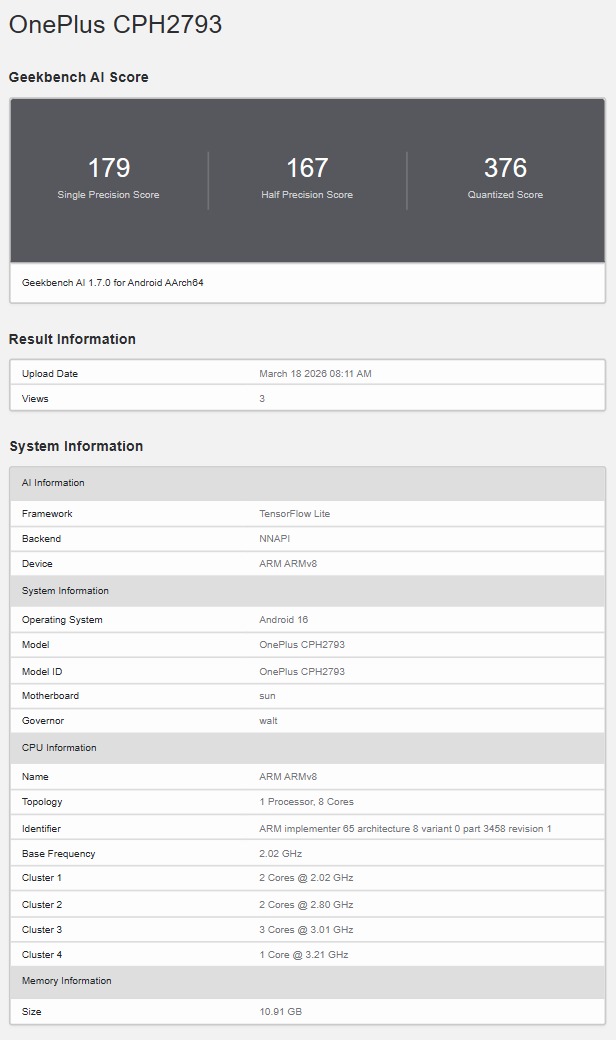Select the 1 Core @ 3.21 GHz value

tap(304, 954)
